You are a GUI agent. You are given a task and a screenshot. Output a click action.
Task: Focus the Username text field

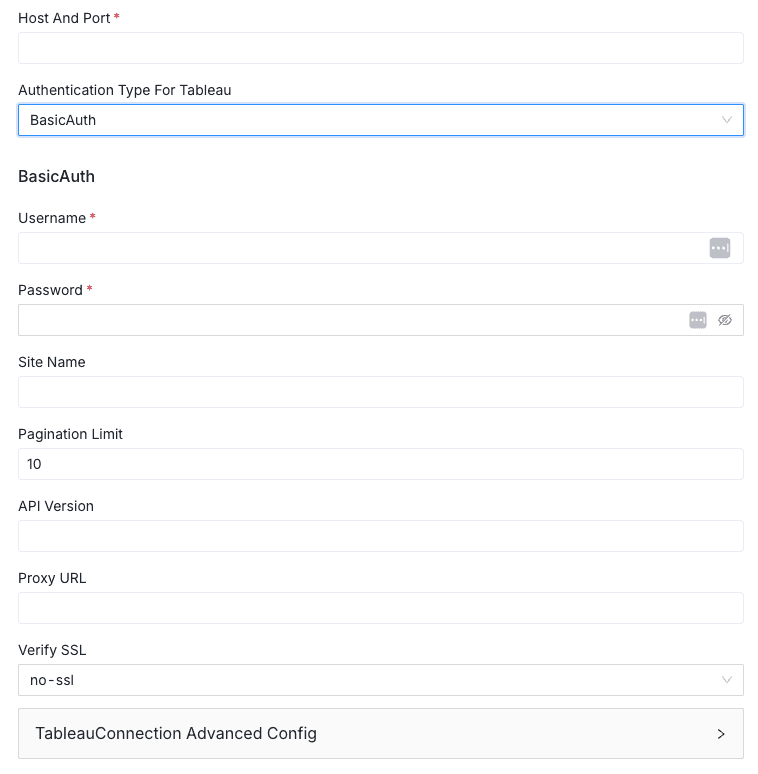(x=360, y=248)
